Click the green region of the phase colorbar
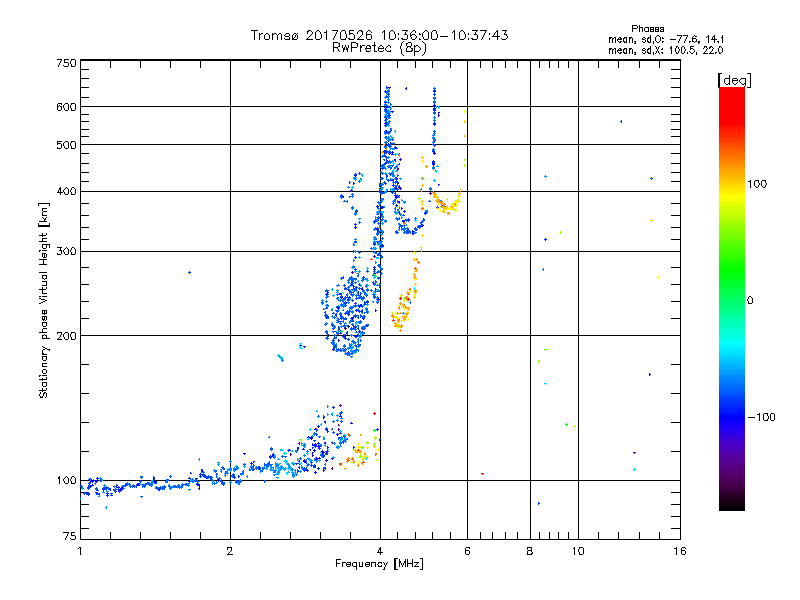This screenshot has height=600, width=800. coord(732,270)
